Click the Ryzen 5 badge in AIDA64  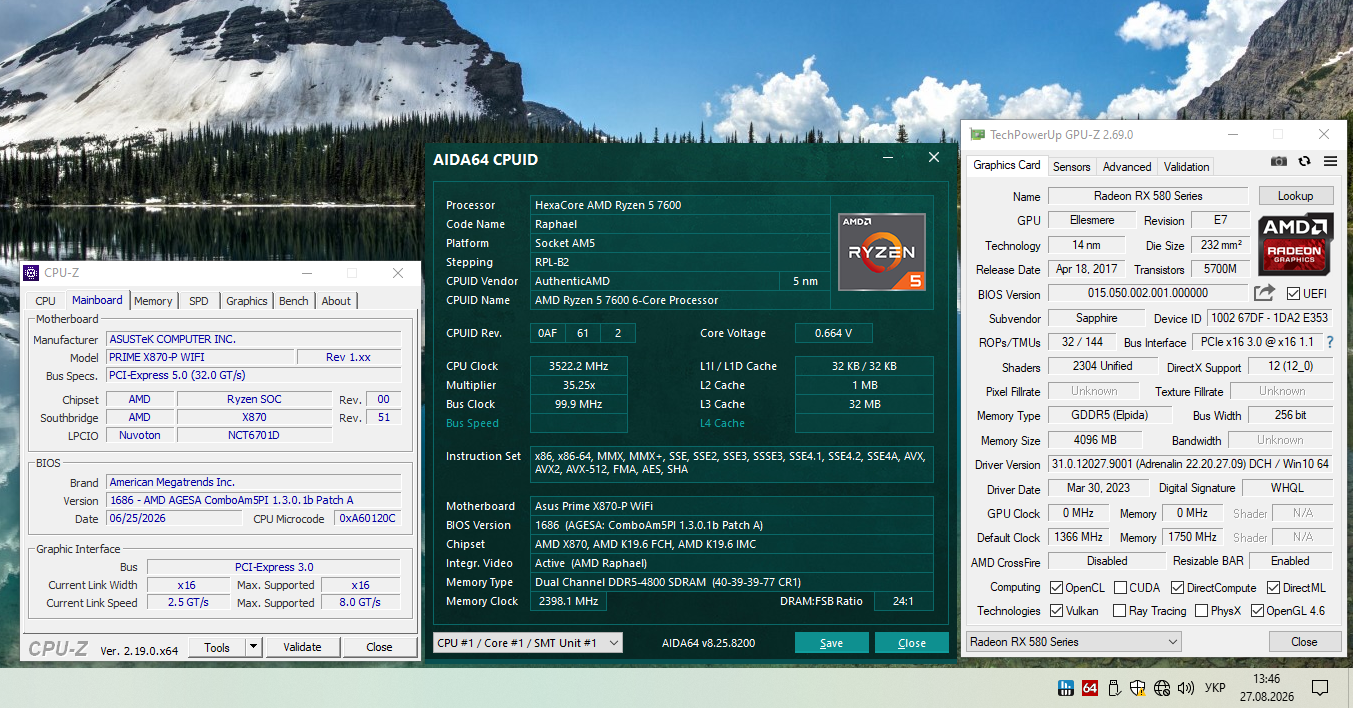(881, 252)
